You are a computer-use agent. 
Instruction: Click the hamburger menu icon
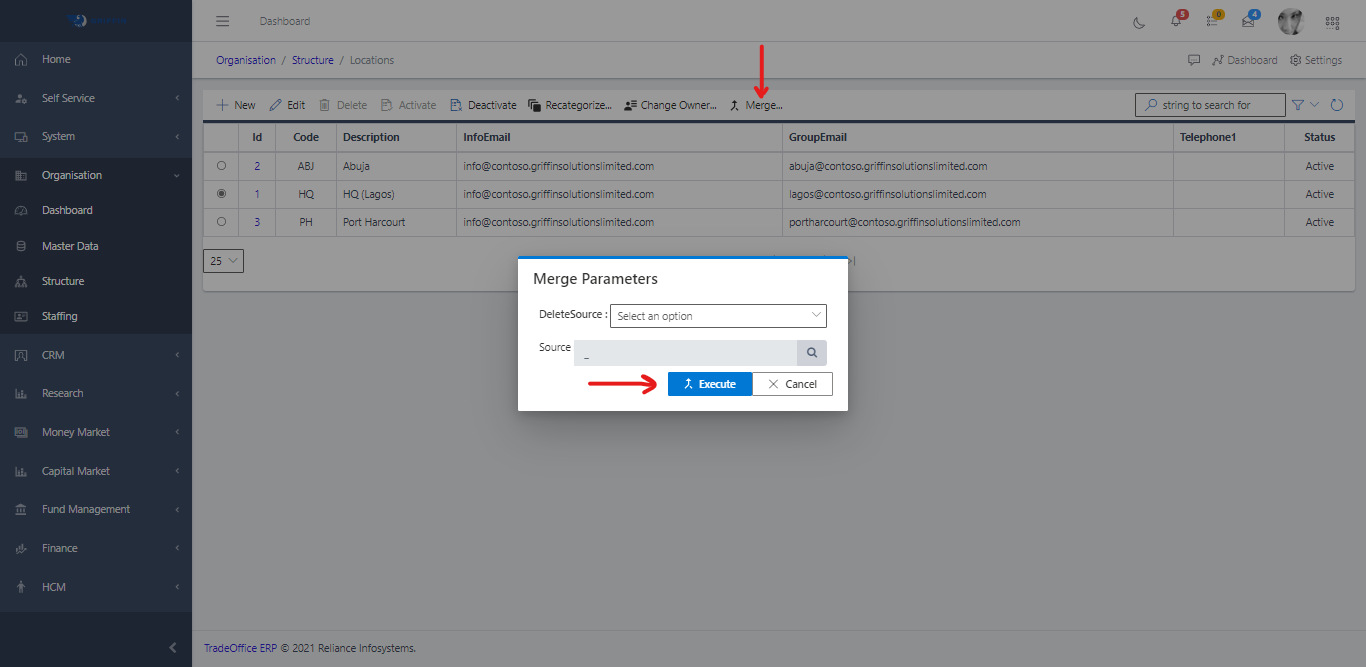pyautogui.click(x=223, y=21)
